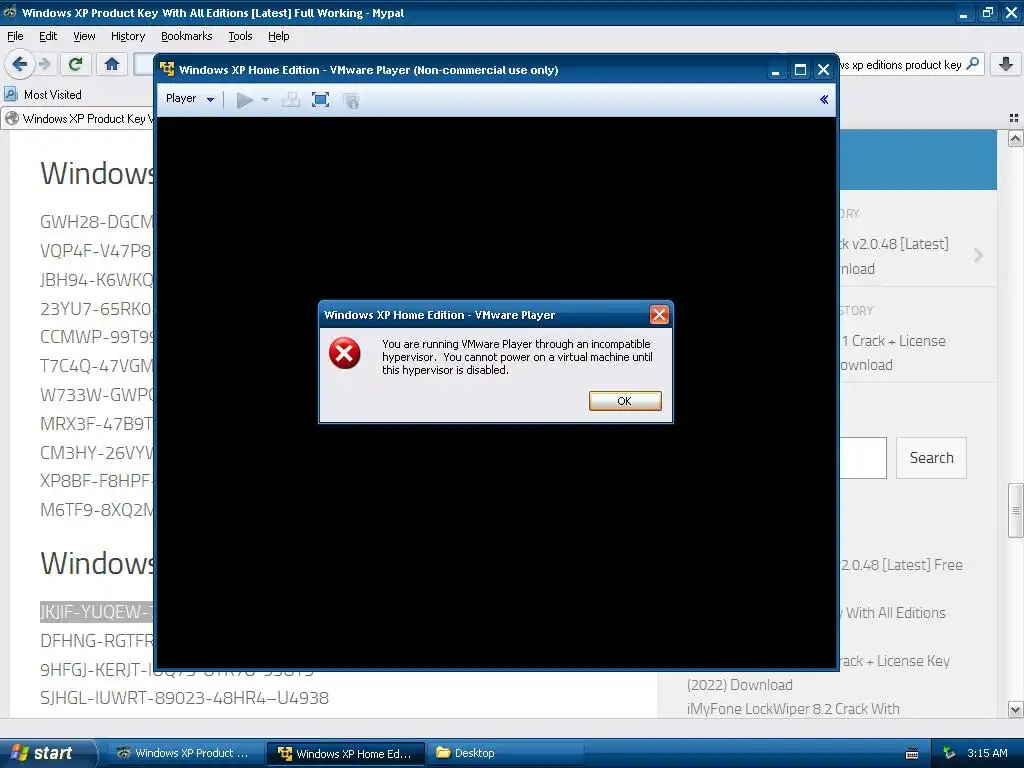The width and height of the screenshot is (1024, 768).
Task: Select the Windows XP Product Key tab
Action: pos(78,119)
